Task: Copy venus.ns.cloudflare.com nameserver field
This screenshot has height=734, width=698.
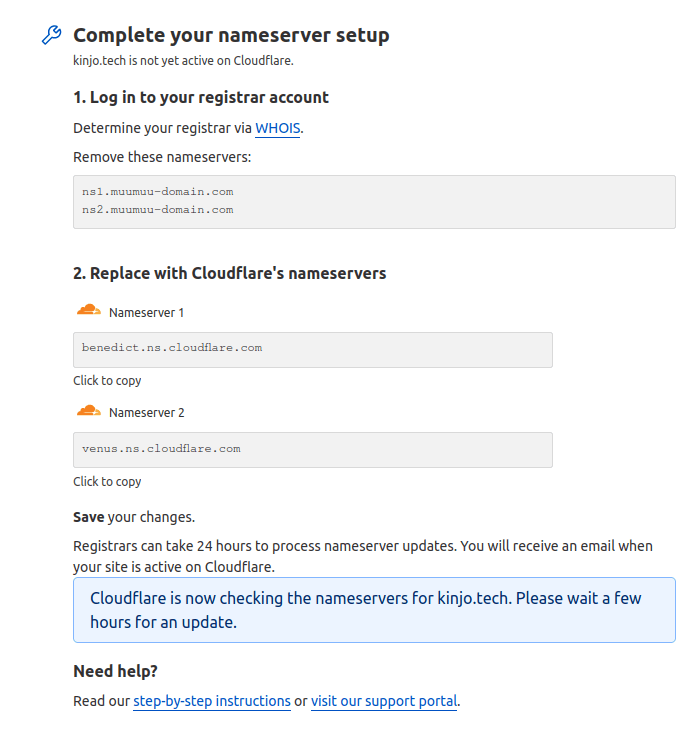Action: coord(313,450)
